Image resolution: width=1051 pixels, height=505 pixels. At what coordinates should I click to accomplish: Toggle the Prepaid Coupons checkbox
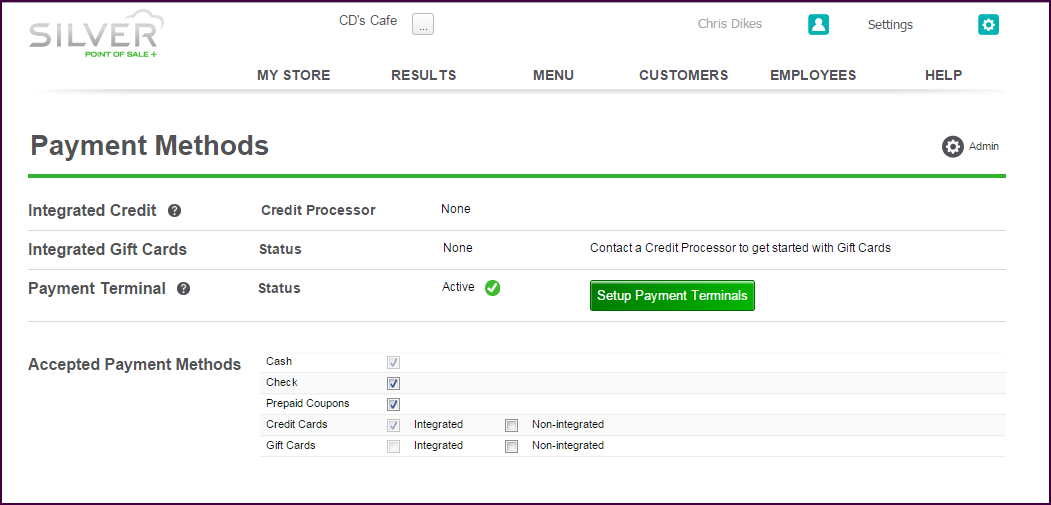pos(393,404)
